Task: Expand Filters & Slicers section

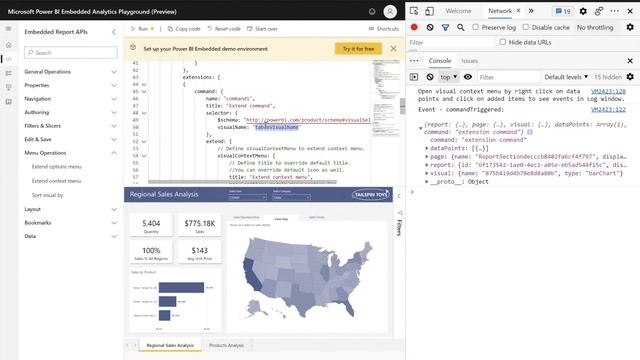Action: pyautogui.click(x=71, y=126)
